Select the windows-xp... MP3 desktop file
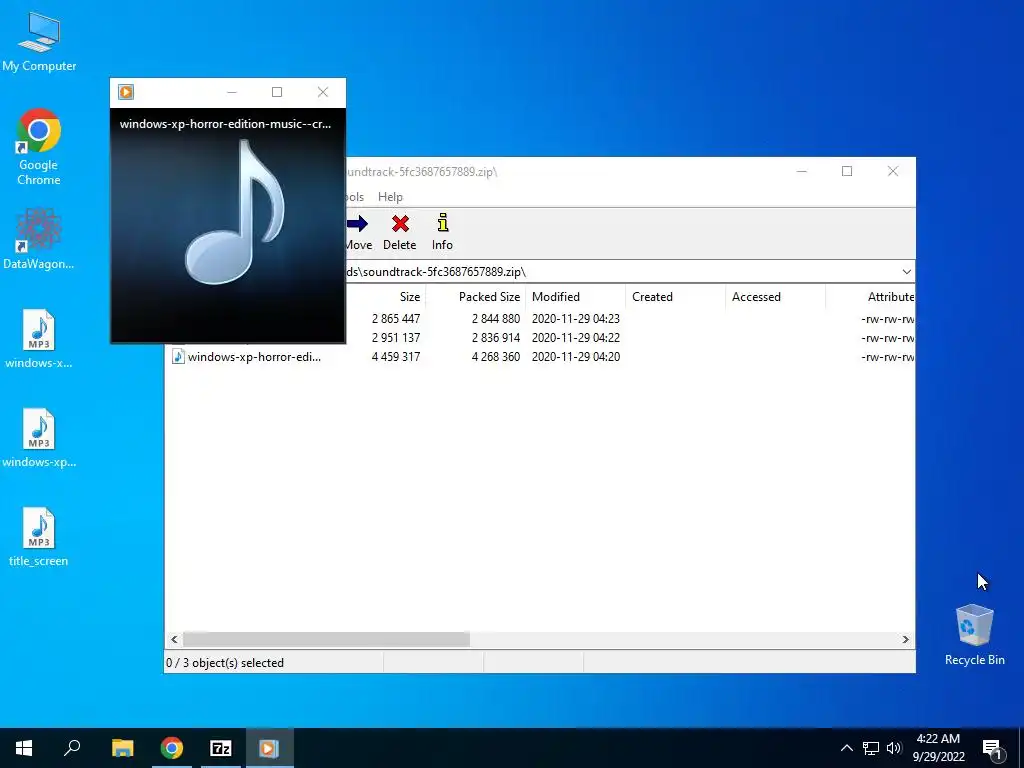 (x=39, y=438)
